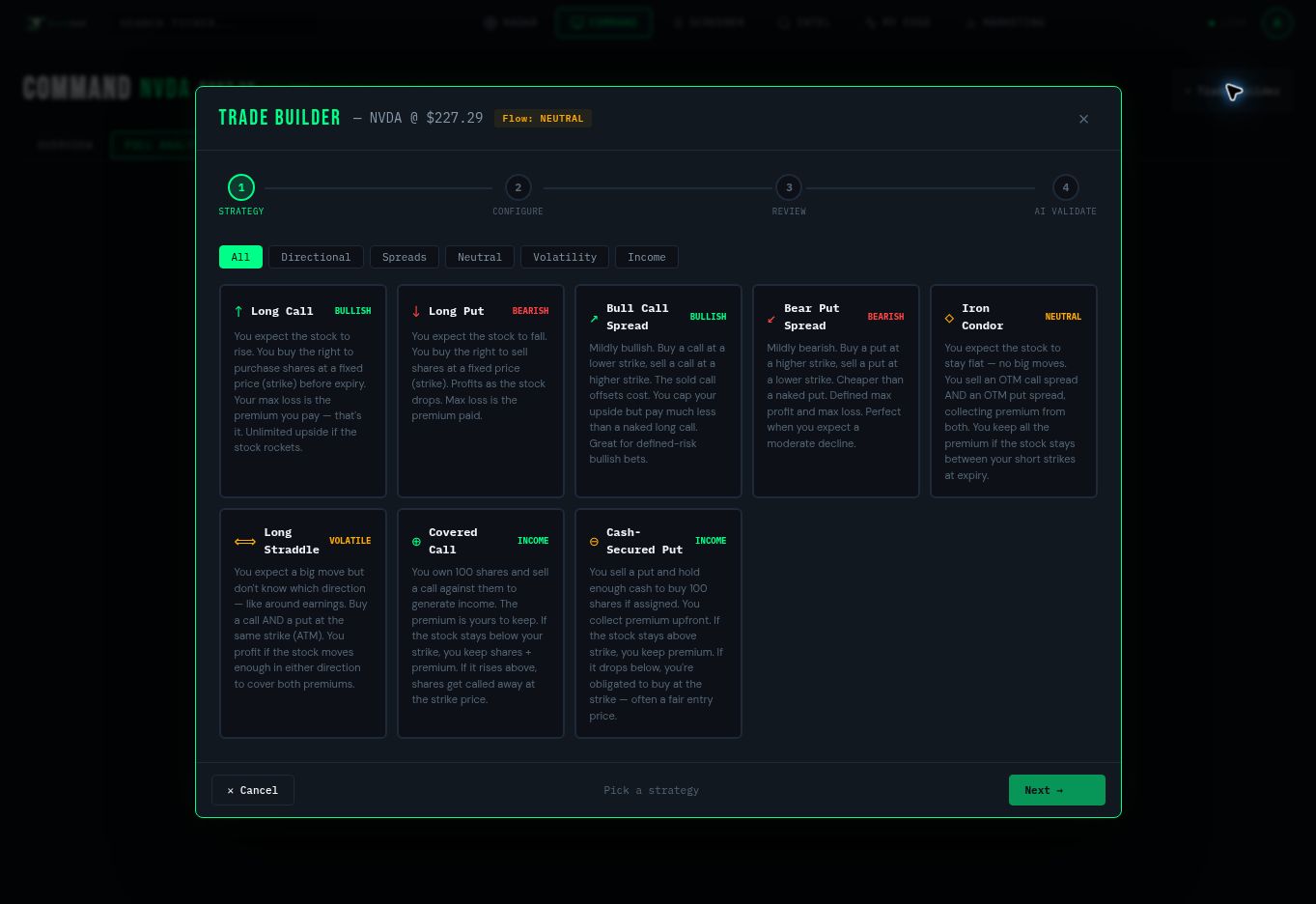The width and height of the screenshot is (1316, 904).
Task: Click the Next button
Action: (1057, 790)
